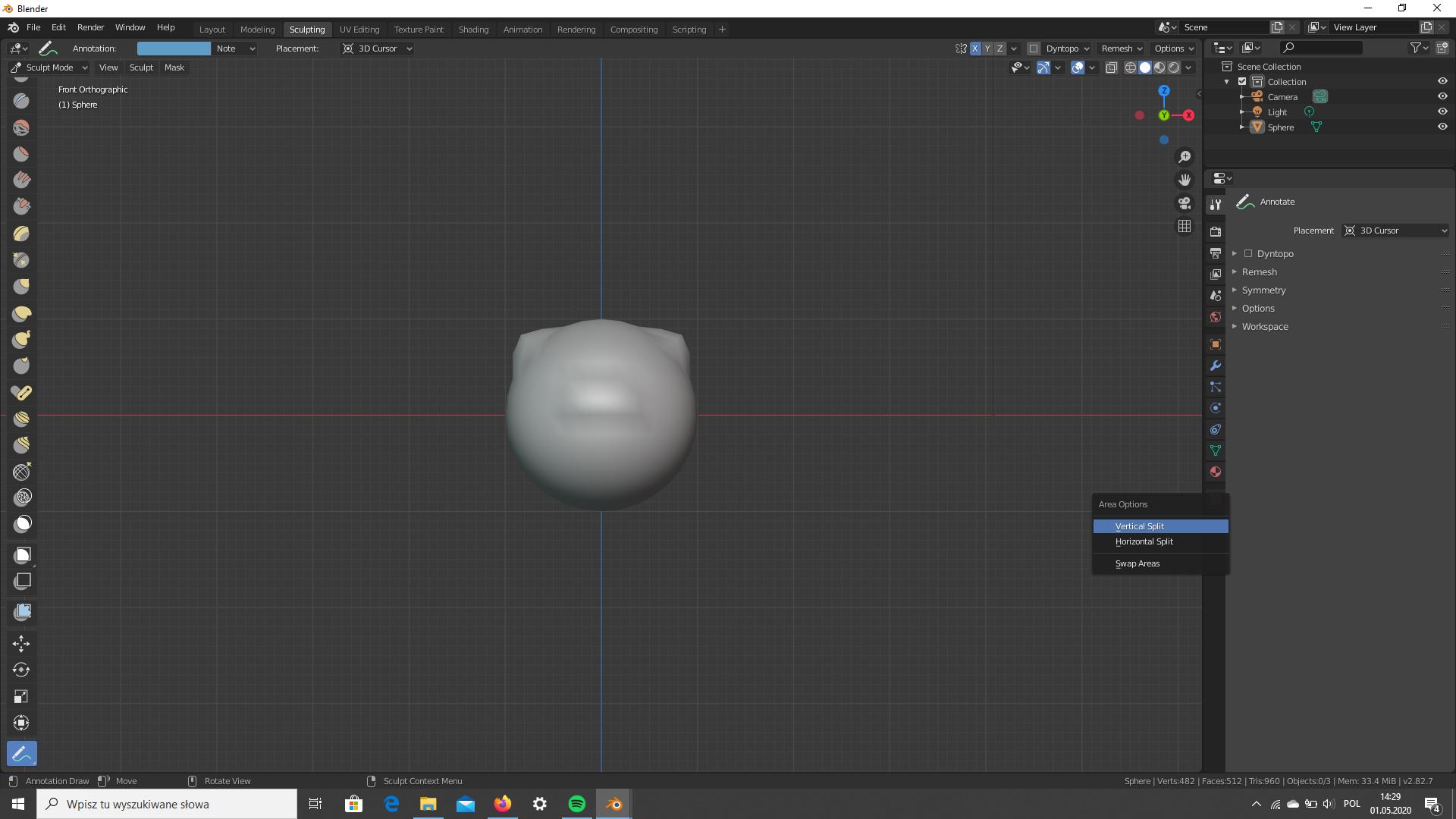Select the Annotate tool at toolbar bottom
This screenshot has height=819, width=1456.
21,753
